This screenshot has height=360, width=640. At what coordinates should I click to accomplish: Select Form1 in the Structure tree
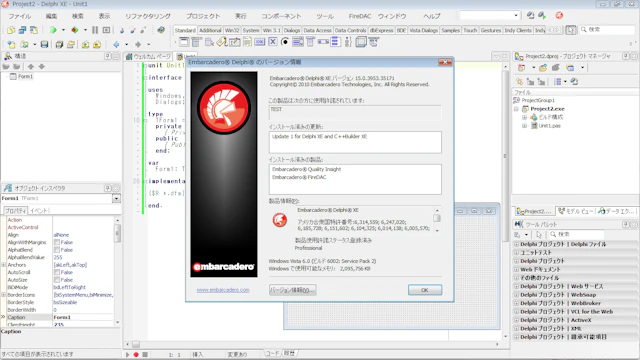pos(25,76)
